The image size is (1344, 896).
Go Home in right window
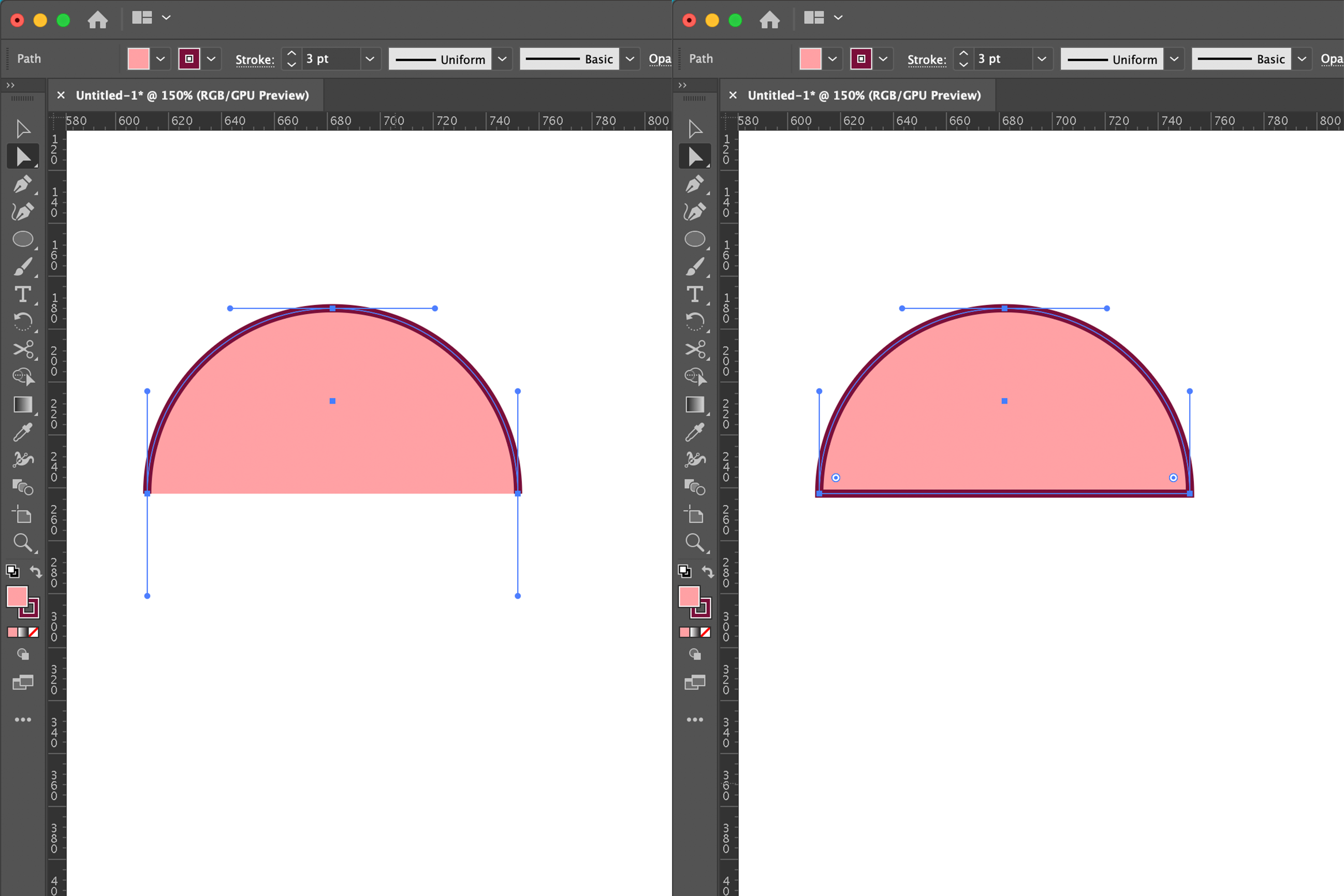[769, 20]
